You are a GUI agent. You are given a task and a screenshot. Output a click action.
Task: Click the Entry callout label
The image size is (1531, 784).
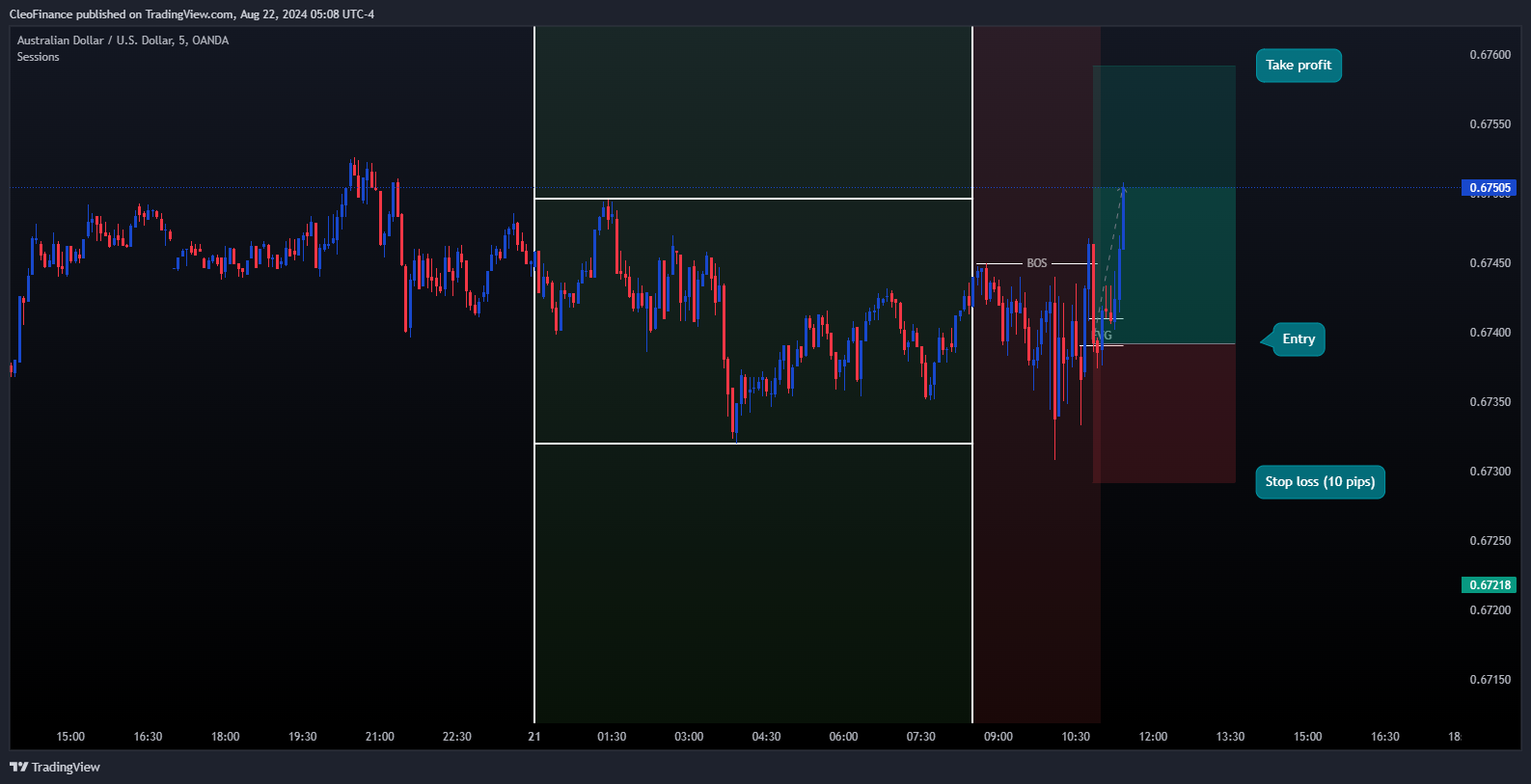tap(1298, 339)
